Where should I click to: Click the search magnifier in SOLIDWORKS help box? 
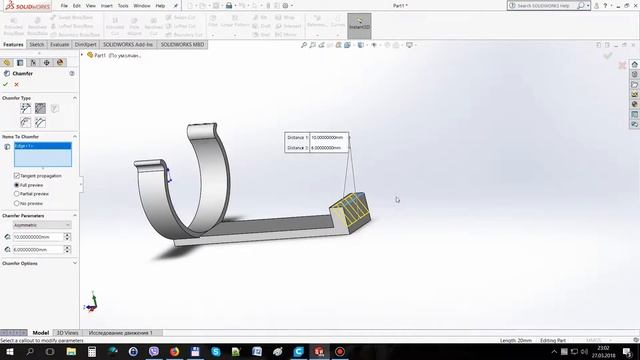[x=580, y=6]
